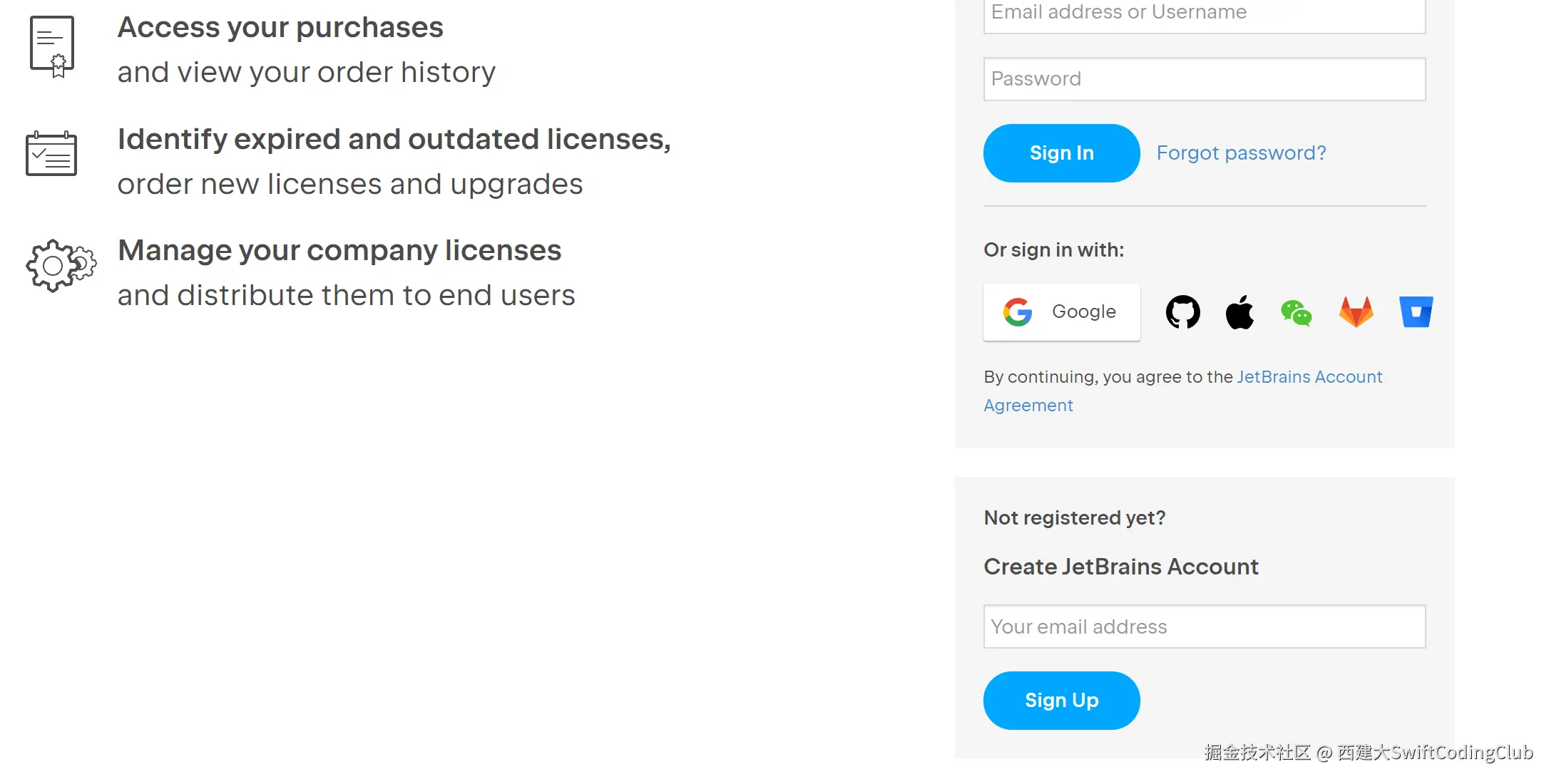Click the Identify expired and outdated licenses heading

pyautogui.click(x=394, y=139)
